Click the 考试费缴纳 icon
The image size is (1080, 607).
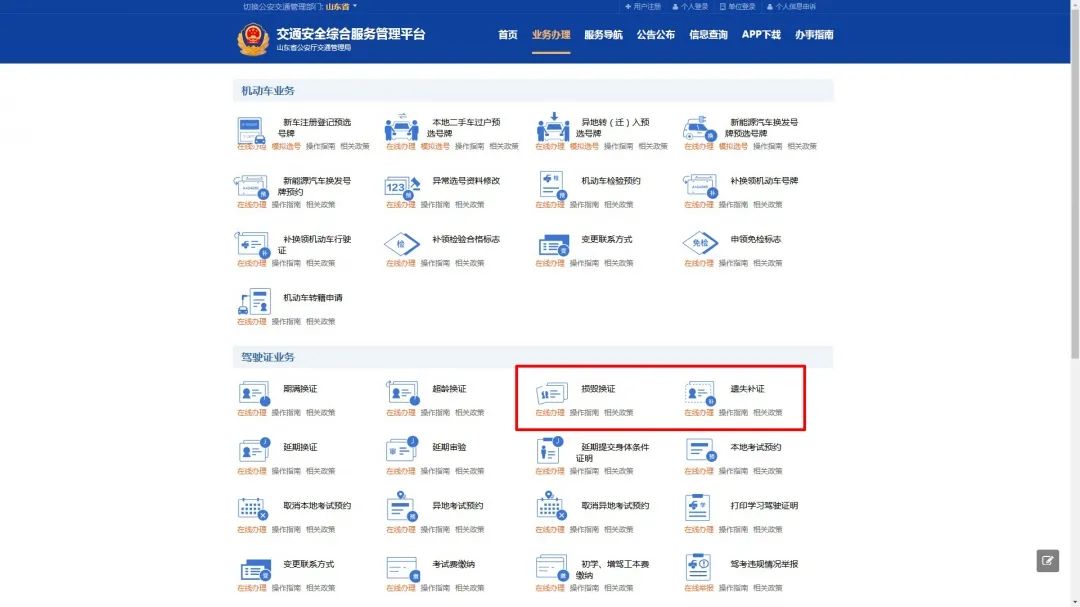(402, 570)
